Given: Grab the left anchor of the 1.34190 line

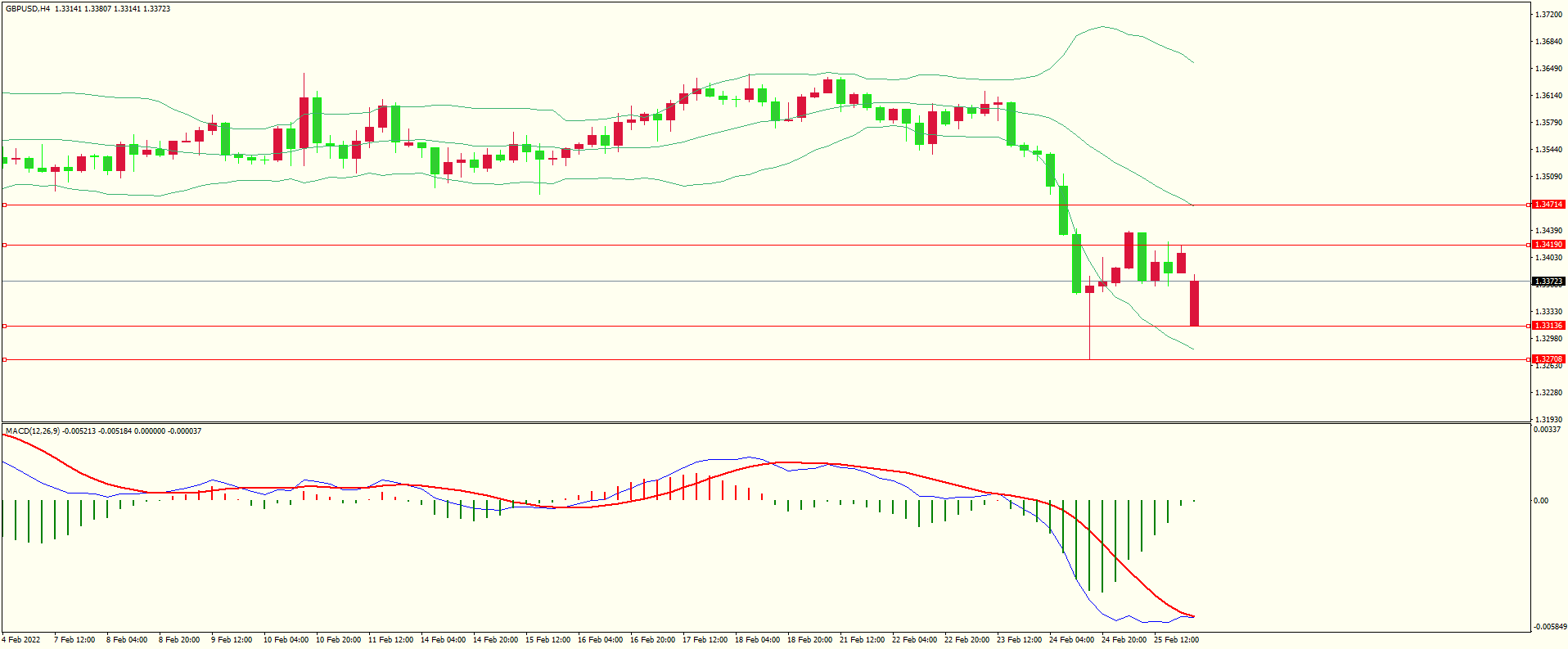Looking at the screenshot, I should [x=4, y=245].
